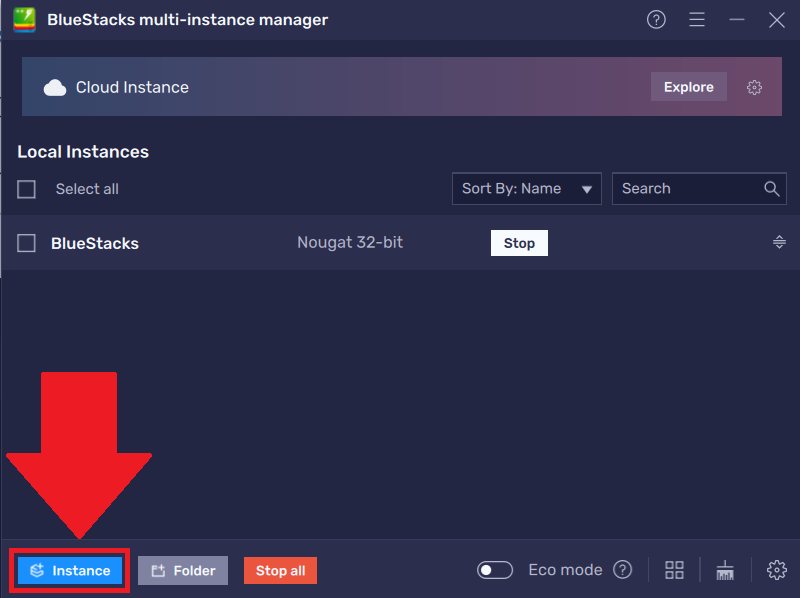Open multi-instance manager settings gear
The height and width of the screenshot is (598, 800).
pyautogui.click(x=776, y=570)
